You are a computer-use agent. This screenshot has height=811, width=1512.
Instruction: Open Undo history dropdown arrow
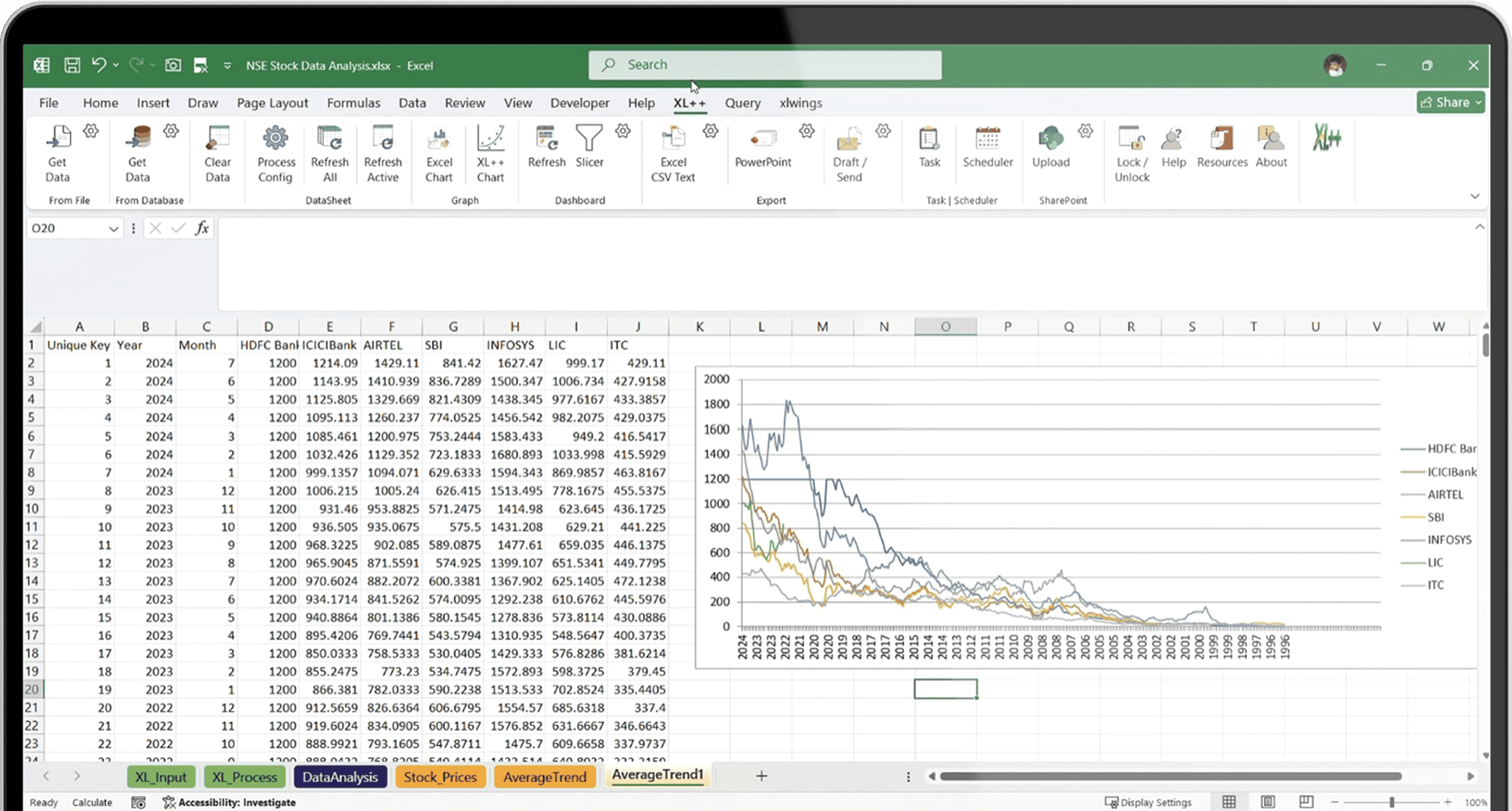pyautogui.click(x=116, y=65)
